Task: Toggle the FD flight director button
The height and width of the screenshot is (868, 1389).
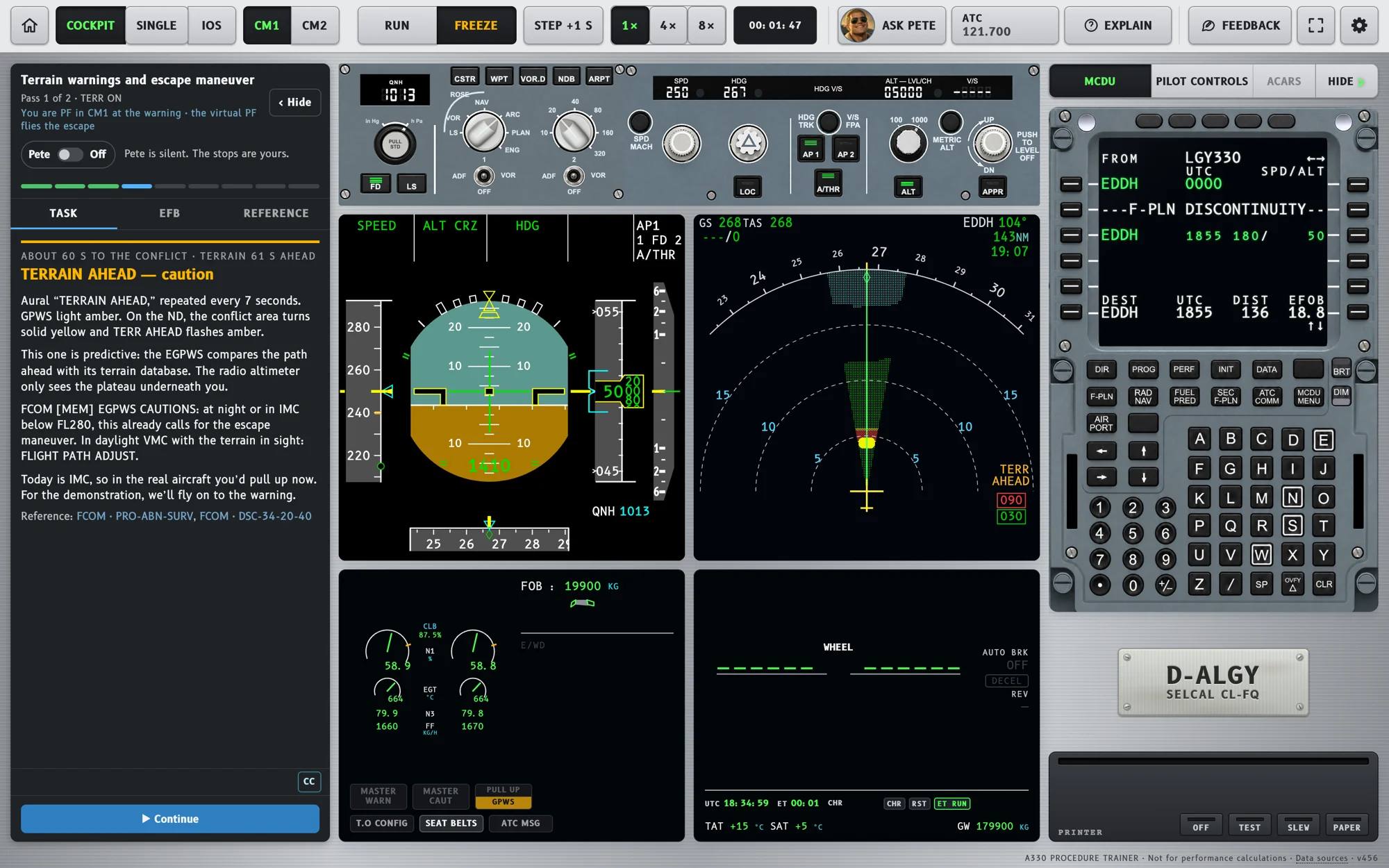Action: (x=376, y=183)
